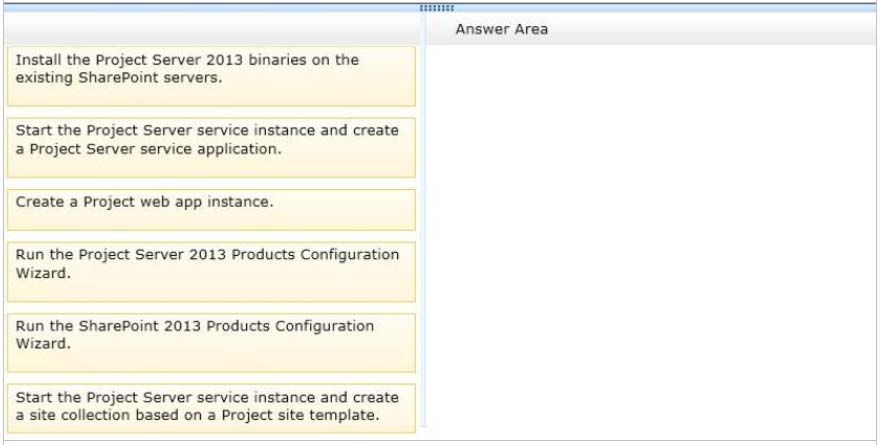Click the empty right side of the Answer Area header
This screenshot has width=881, height=445.
tap(714, 29)
